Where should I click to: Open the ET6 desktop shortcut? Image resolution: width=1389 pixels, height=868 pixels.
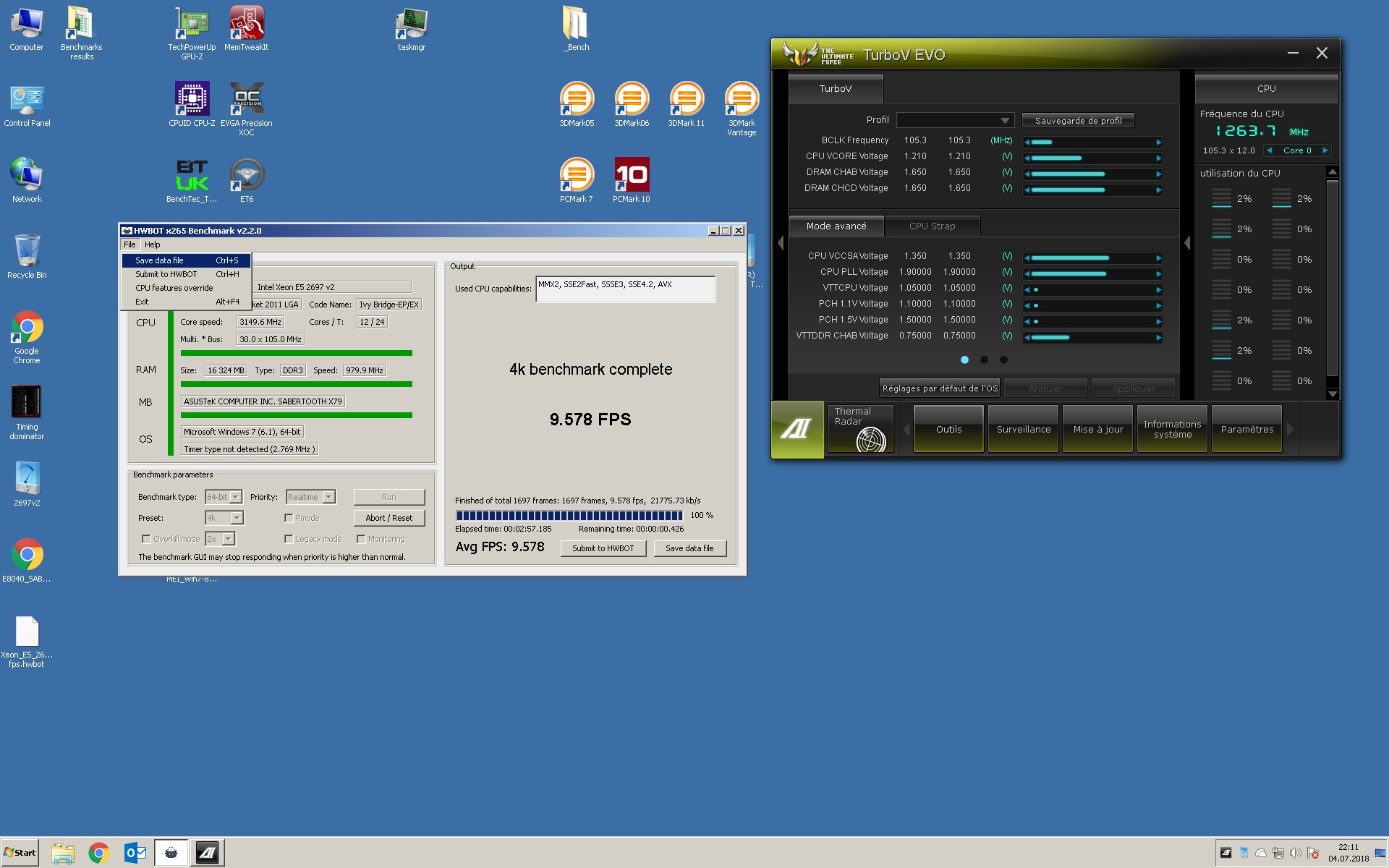247,181
